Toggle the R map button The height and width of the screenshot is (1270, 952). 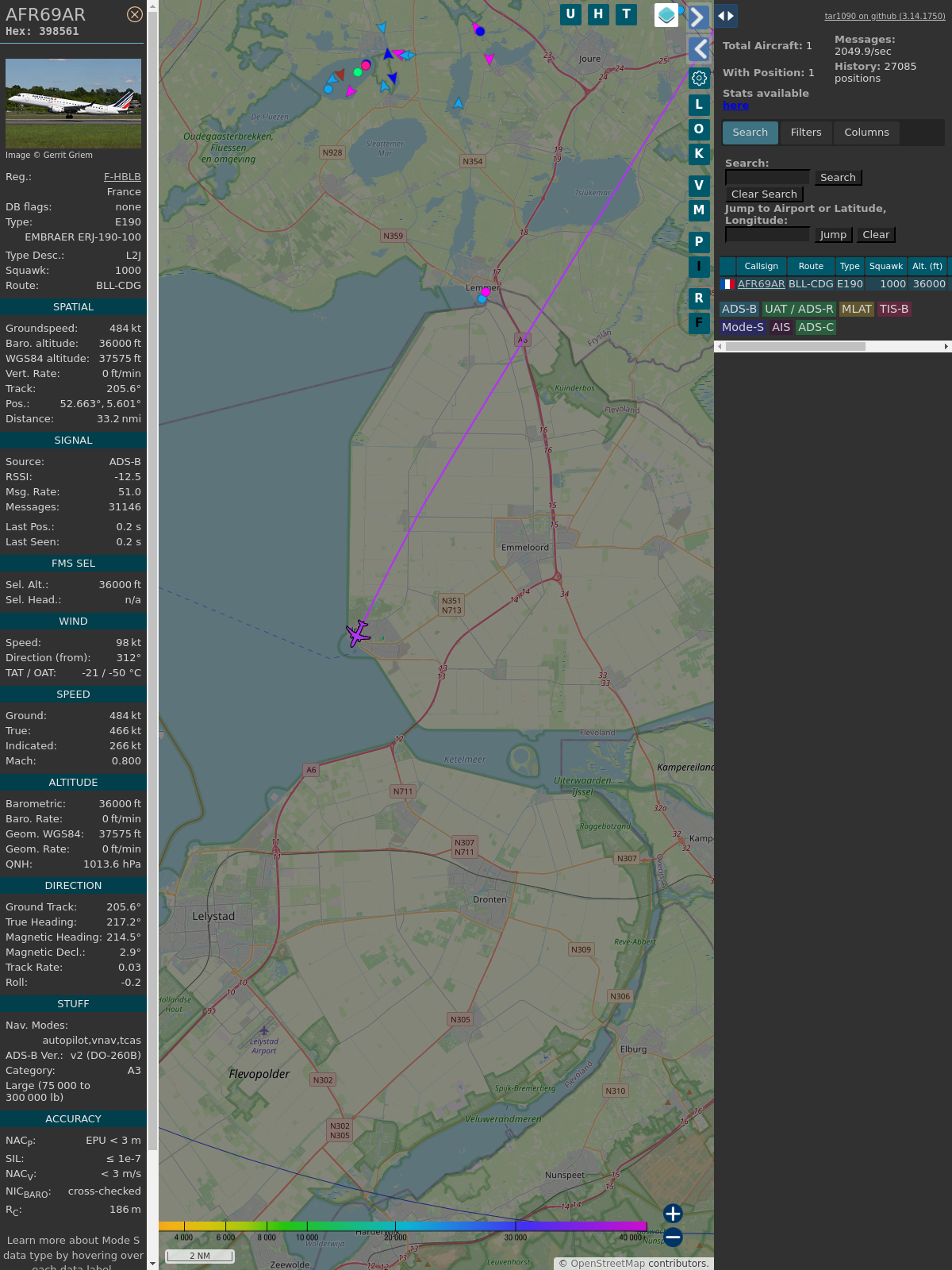699,298
